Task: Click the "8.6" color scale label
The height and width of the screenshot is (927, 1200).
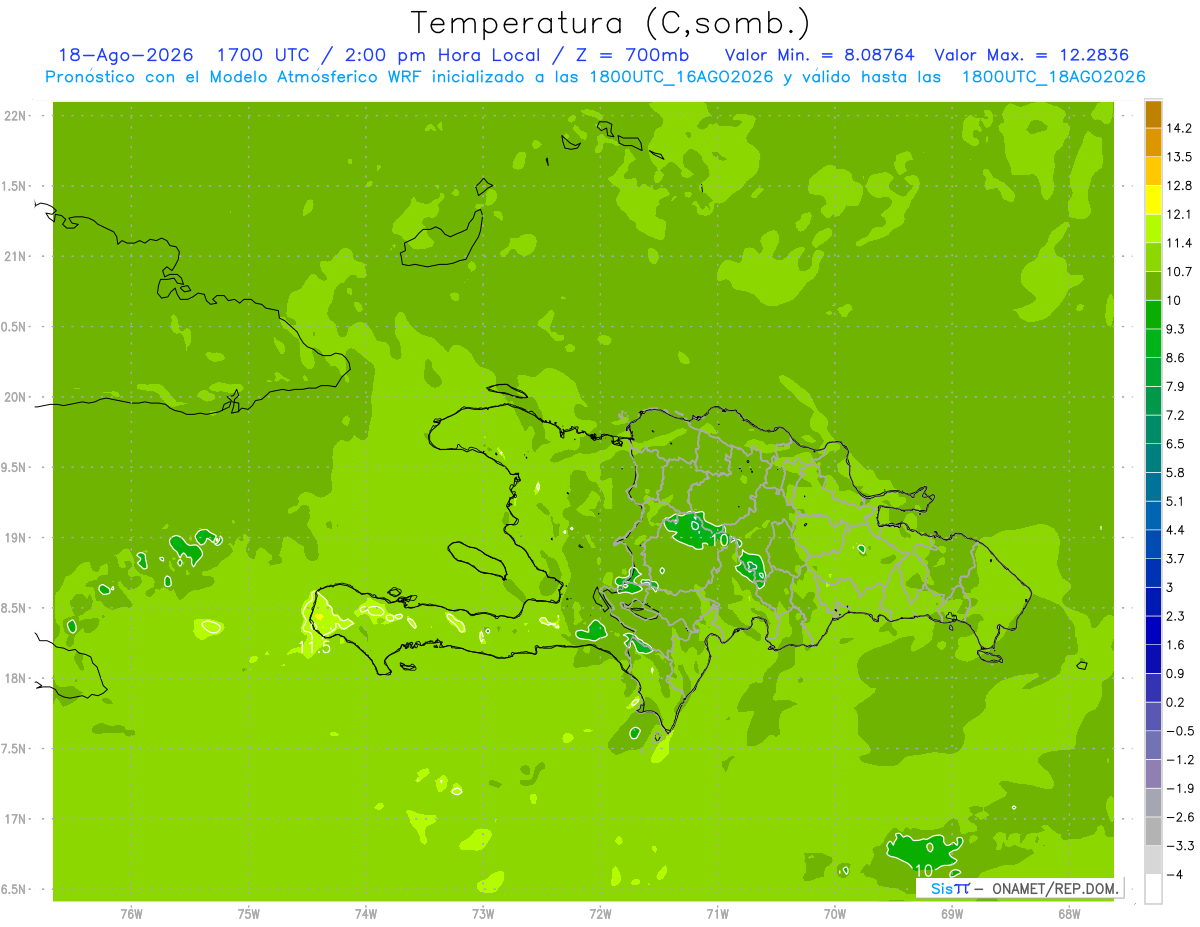Action: point(1176,358)
